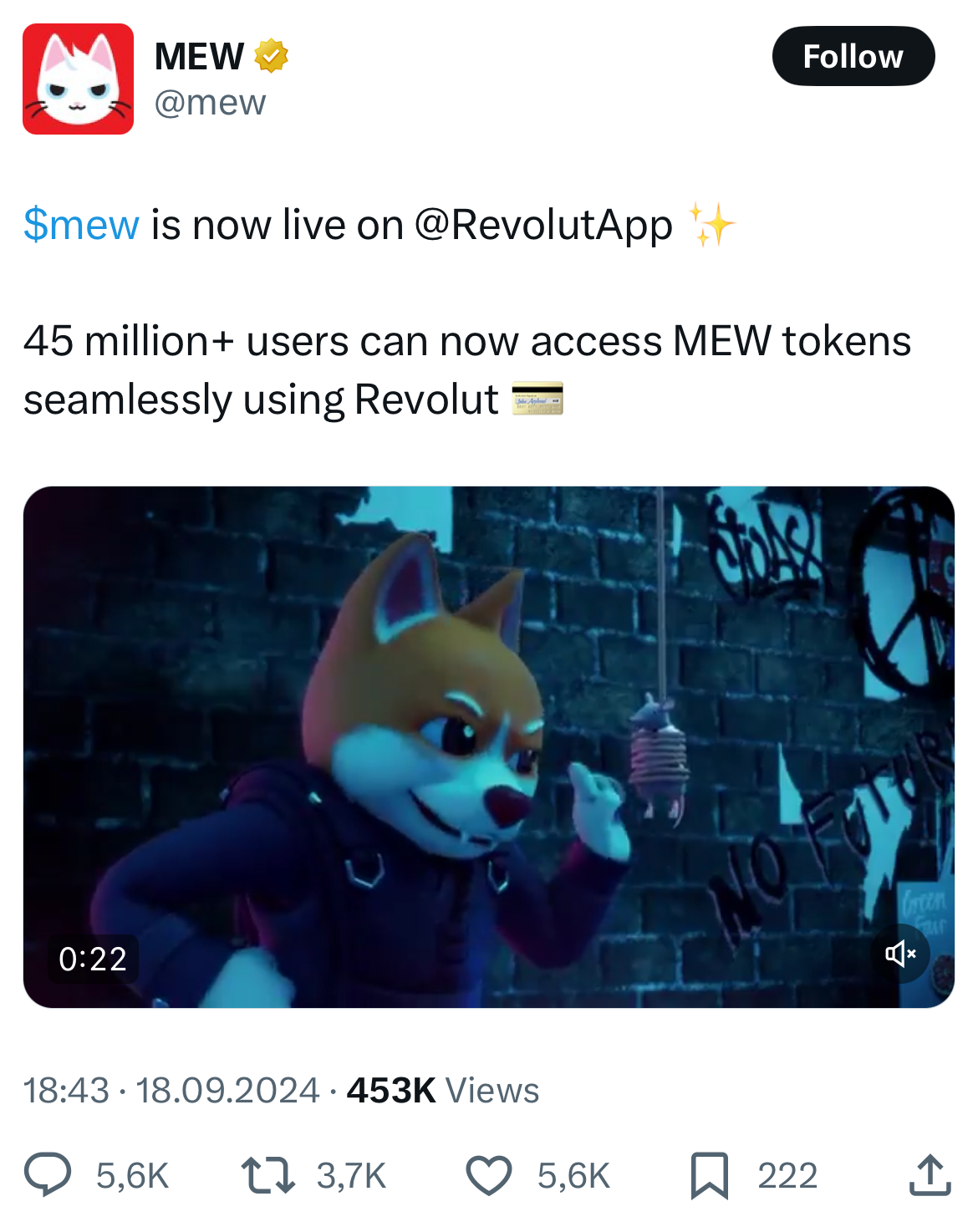Click the reply speech bubble icon
This screenshot has width=978, height=1232.
[x=48, y=1174]
